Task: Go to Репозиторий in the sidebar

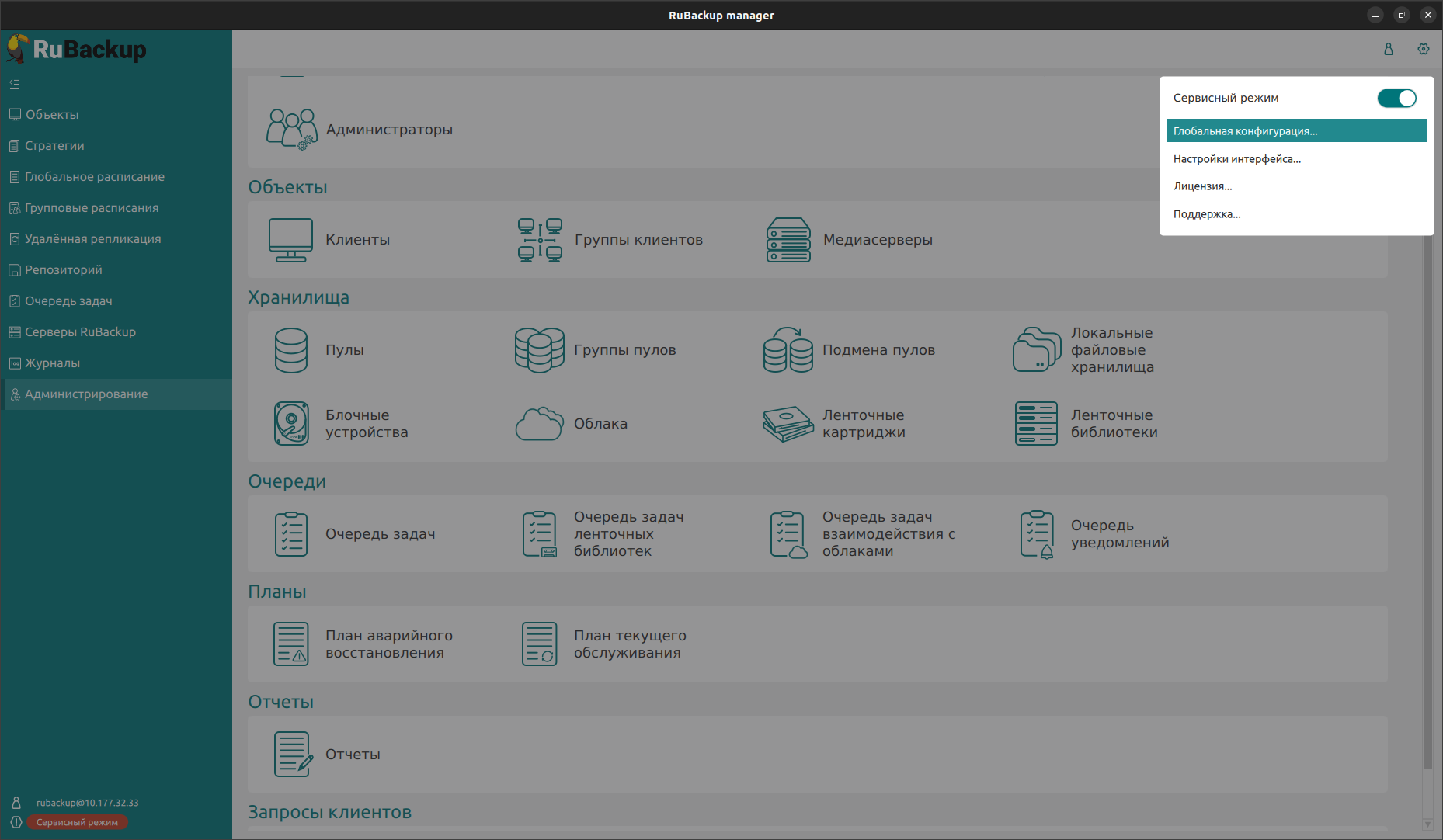Action: [64, 270]
